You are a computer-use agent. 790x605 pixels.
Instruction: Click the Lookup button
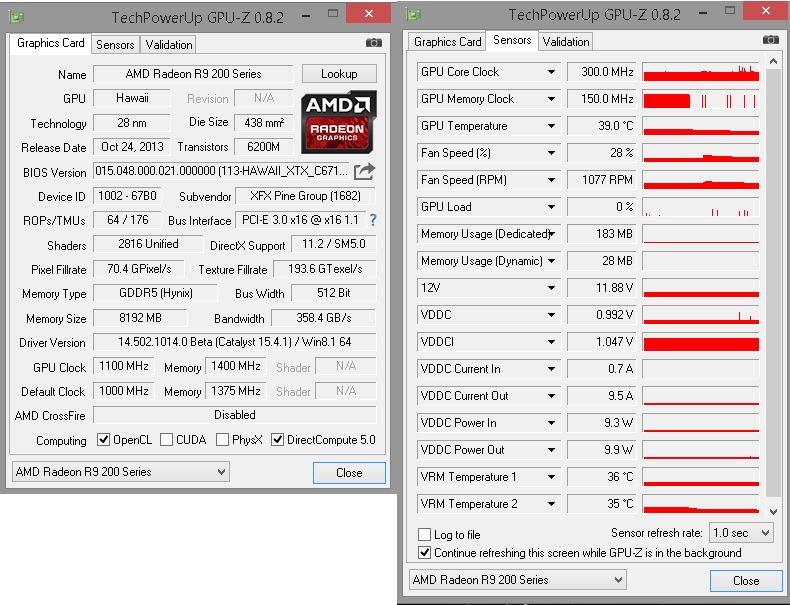[x=339, y=74]
